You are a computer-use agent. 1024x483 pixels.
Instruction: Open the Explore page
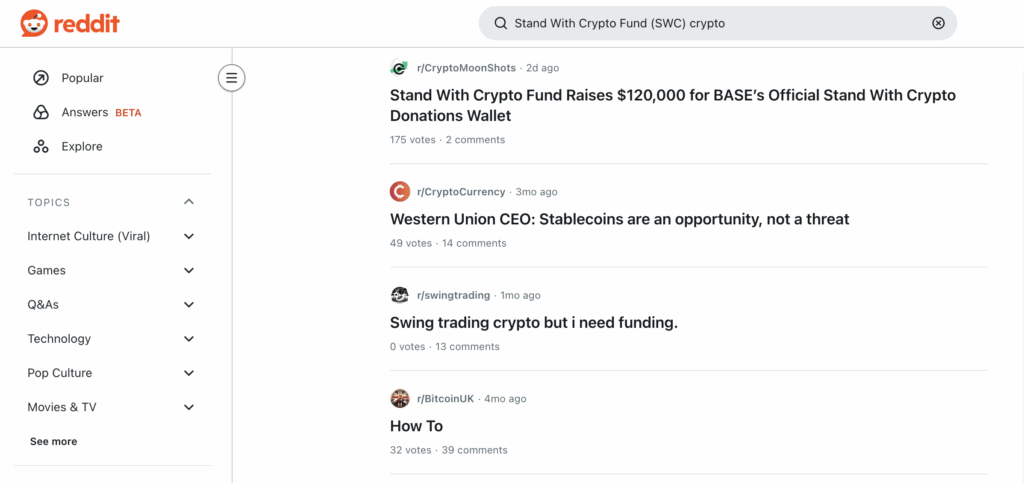[82, 146]
